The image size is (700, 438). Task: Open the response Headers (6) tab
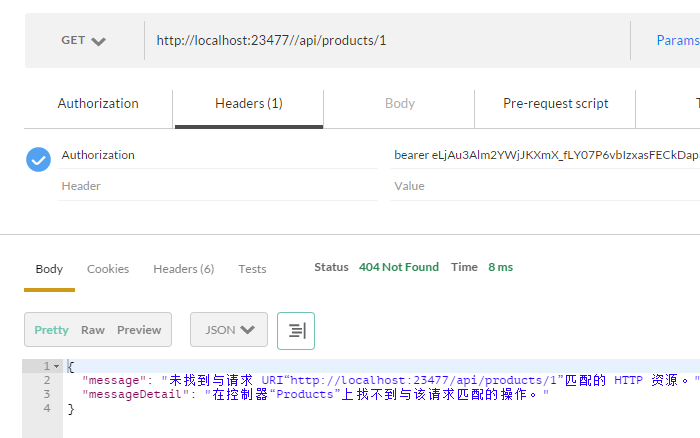tap(183, 269)
